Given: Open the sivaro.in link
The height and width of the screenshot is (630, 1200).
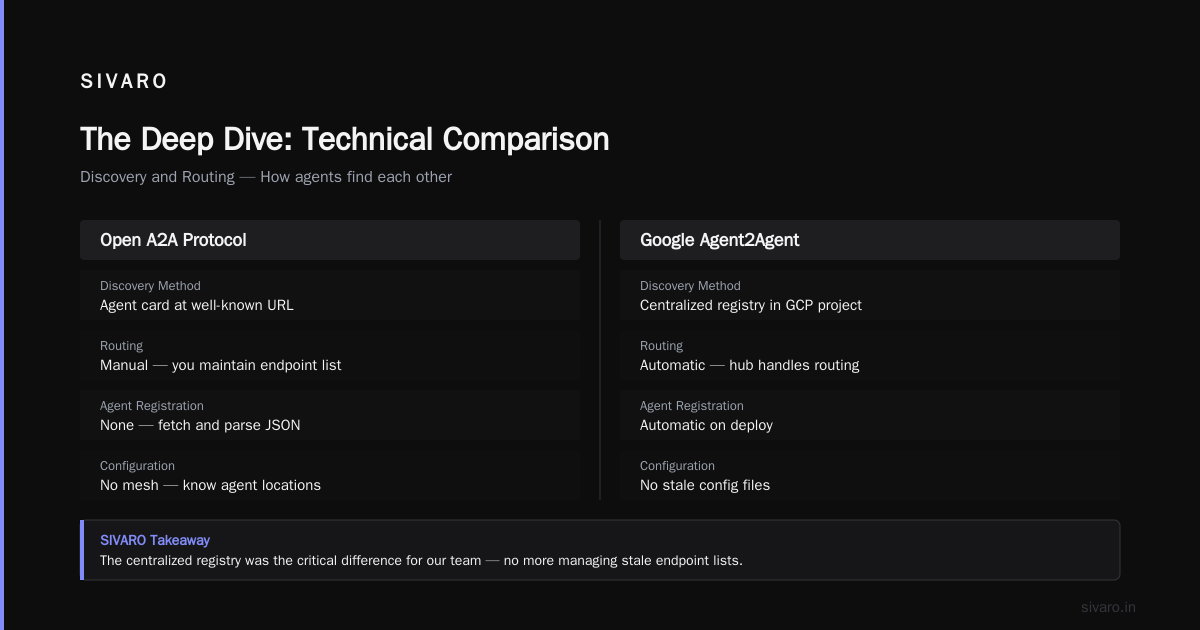Looking at the screenshot, I should pos(1108,607).
